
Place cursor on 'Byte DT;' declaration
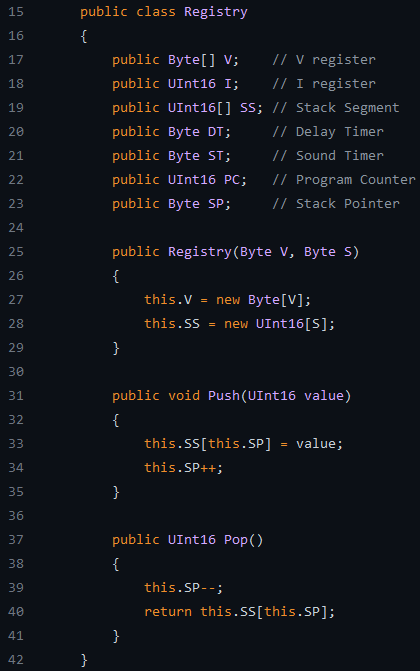(200, 132)
